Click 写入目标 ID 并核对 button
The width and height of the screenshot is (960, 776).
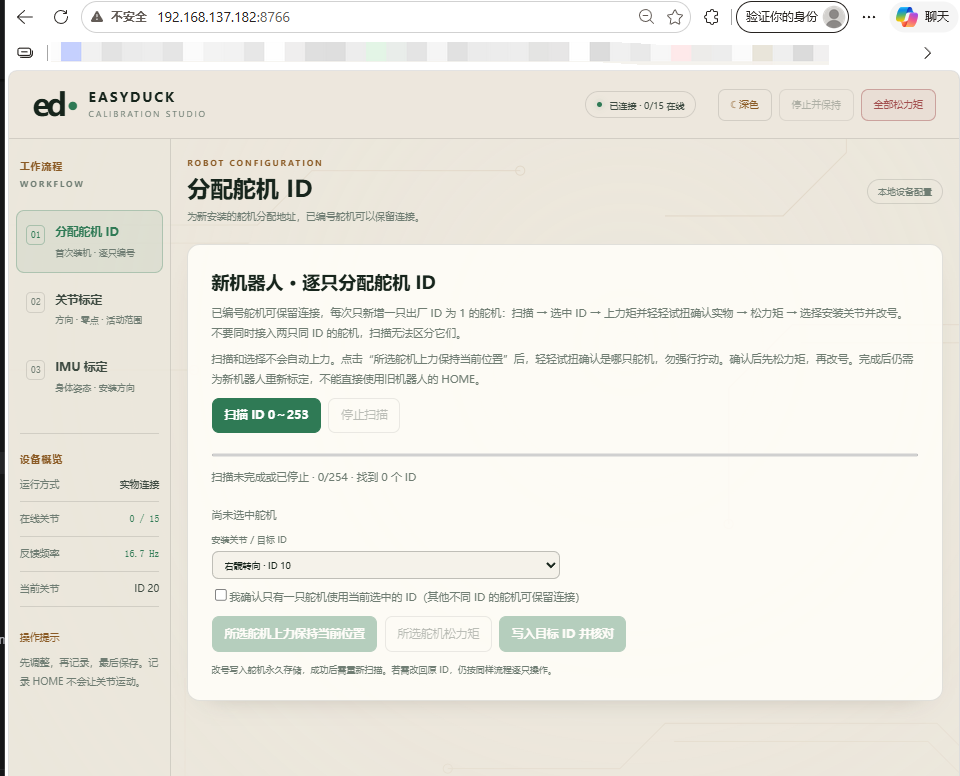pyautogui.click(x=563, y=634)
